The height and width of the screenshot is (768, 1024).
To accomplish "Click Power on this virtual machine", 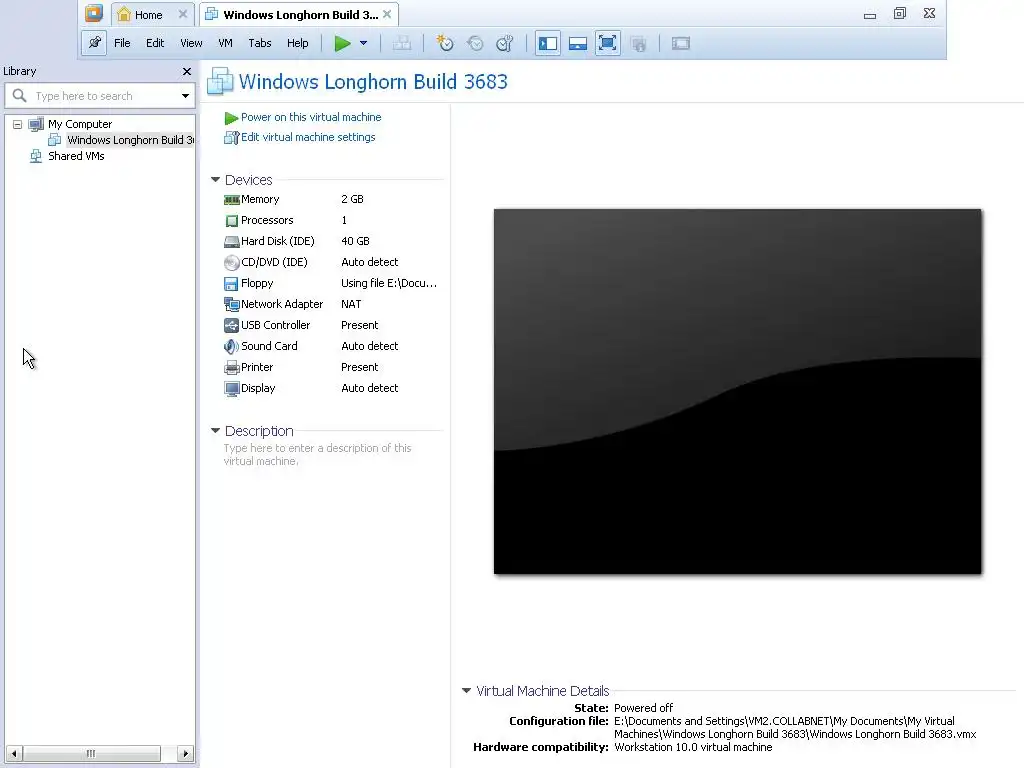I will point(311,117).
